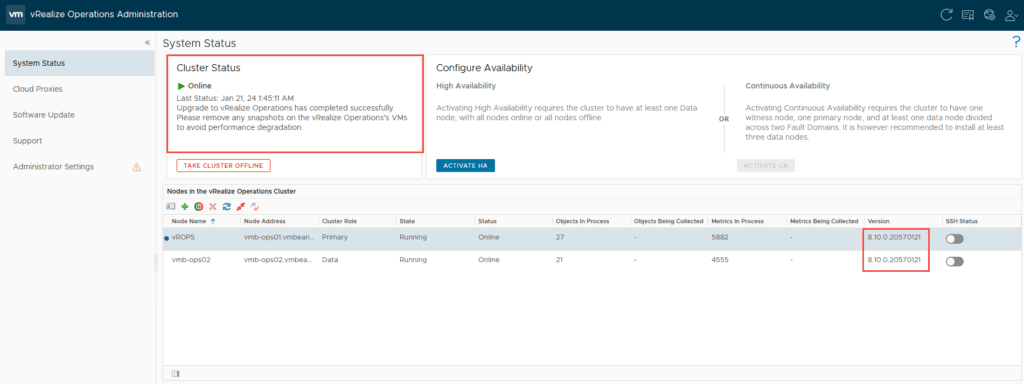Click the grayed Activate CA button
Screen dimensions: 1024x384
(x=765, y=165)
